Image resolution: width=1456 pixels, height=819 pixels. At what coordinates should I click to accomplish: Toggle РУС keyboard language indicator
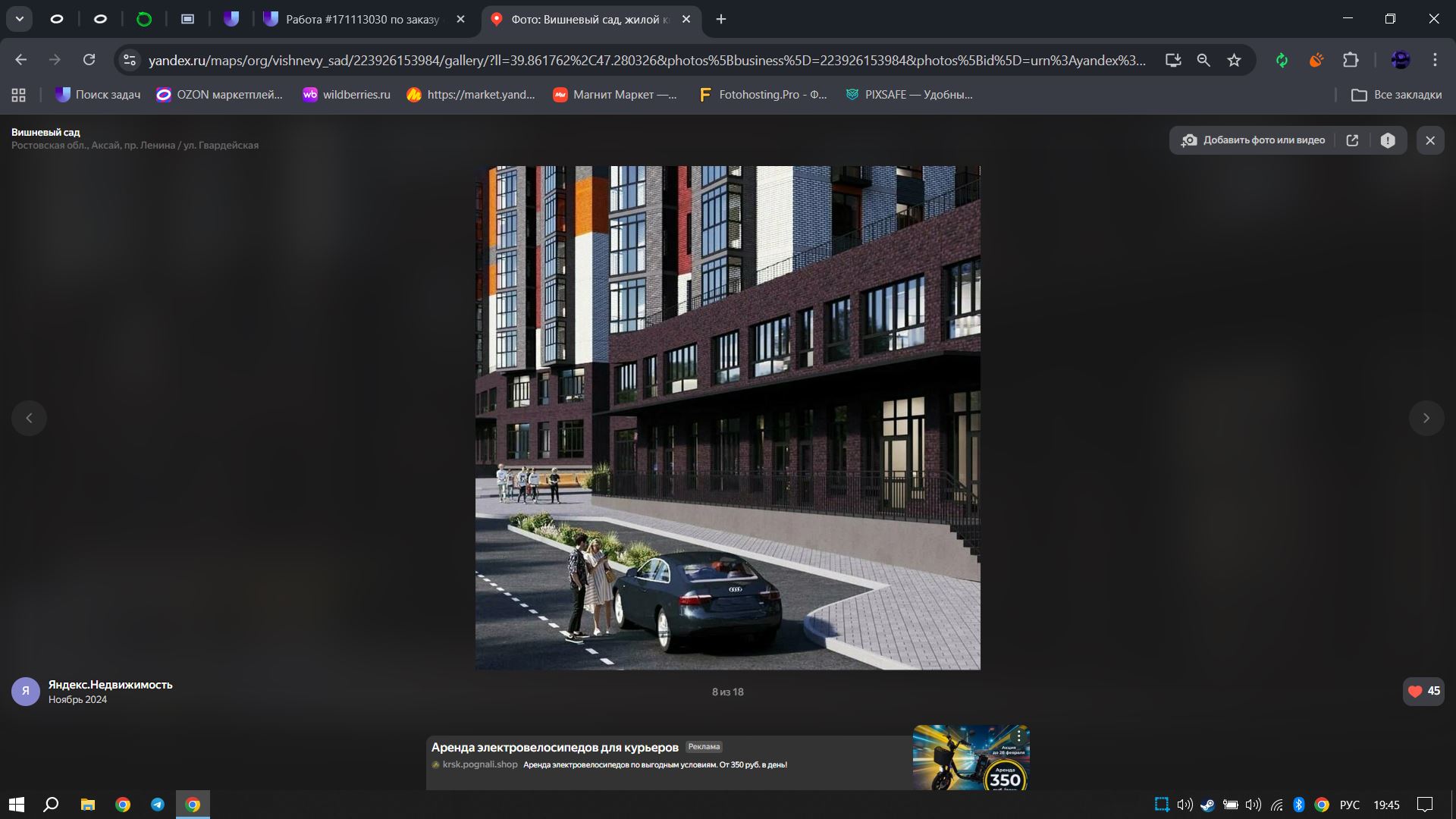tap(1349, 805)
